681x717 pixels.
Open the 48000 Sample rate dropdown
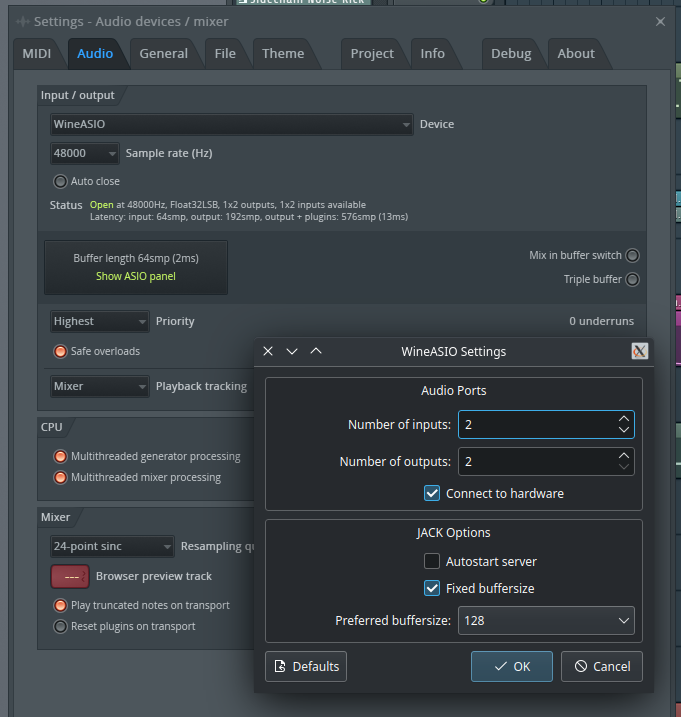[85, 153]
